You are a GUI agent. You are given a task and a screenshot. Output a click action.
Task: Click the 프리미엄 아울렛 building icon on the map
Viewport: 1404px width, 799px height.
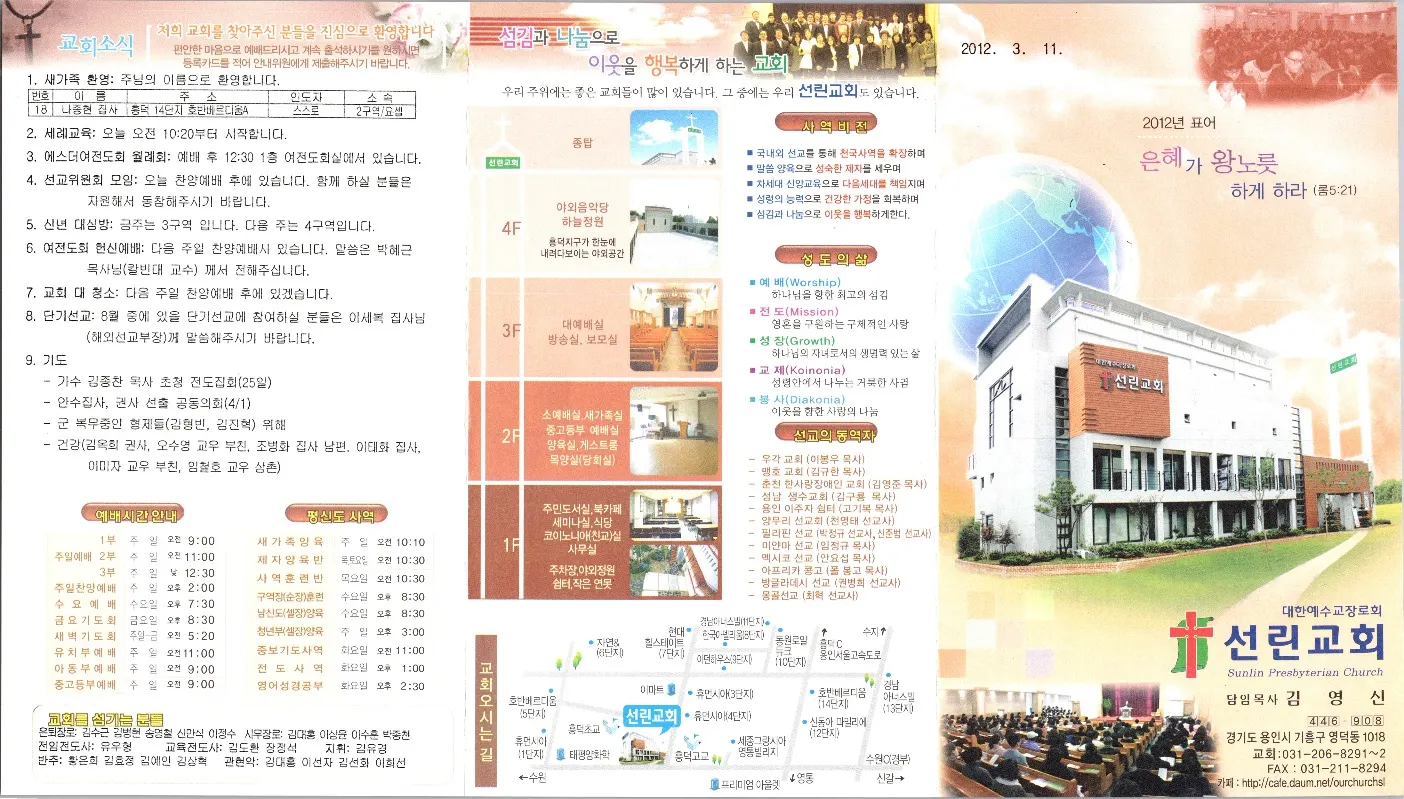click(713, 784)
